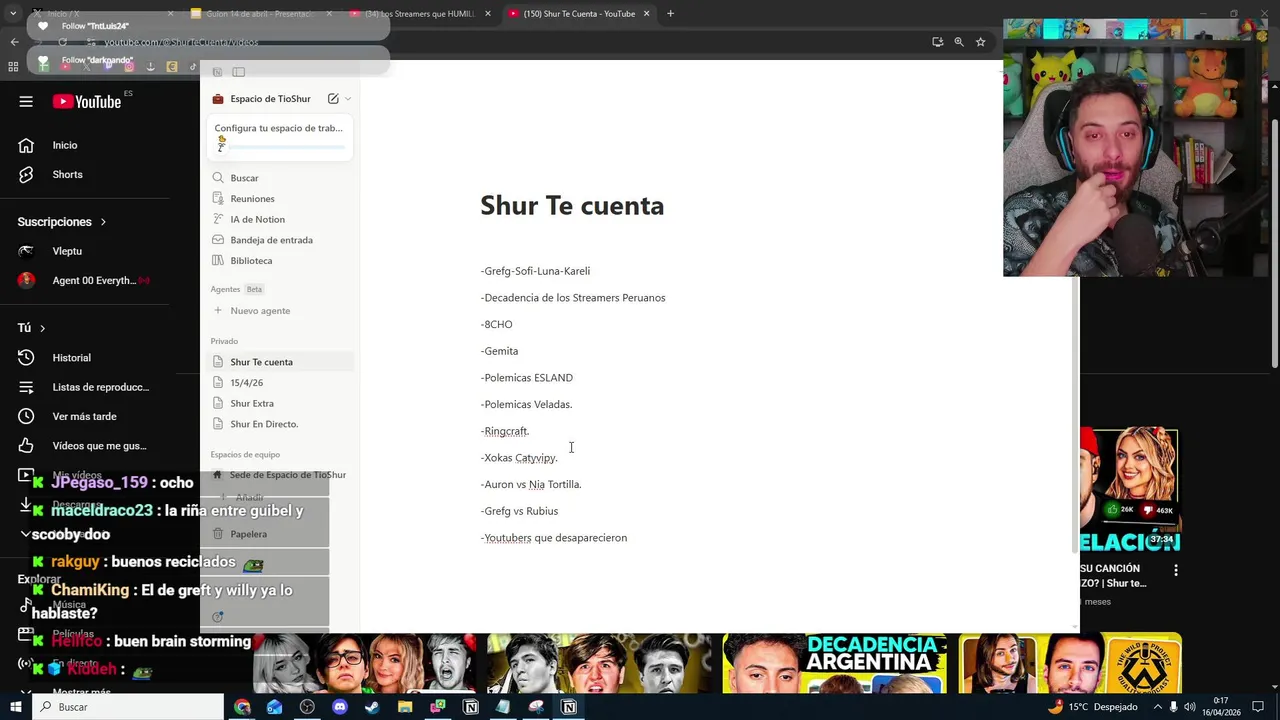Click the -Polemicas ESLAND line

[526, 378]
